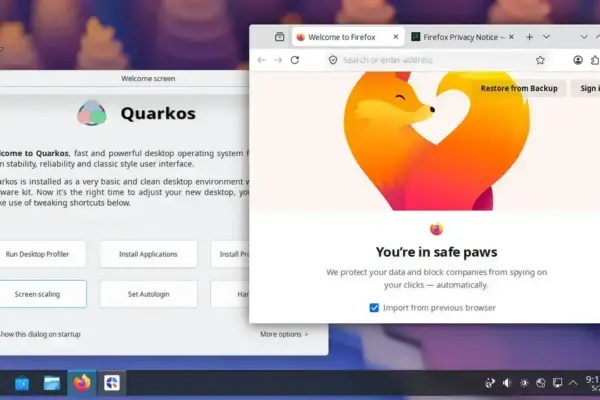This screenshot has height=400, width=600.
Task: Focus the Search or enter address field
Action: pos(434,60)
